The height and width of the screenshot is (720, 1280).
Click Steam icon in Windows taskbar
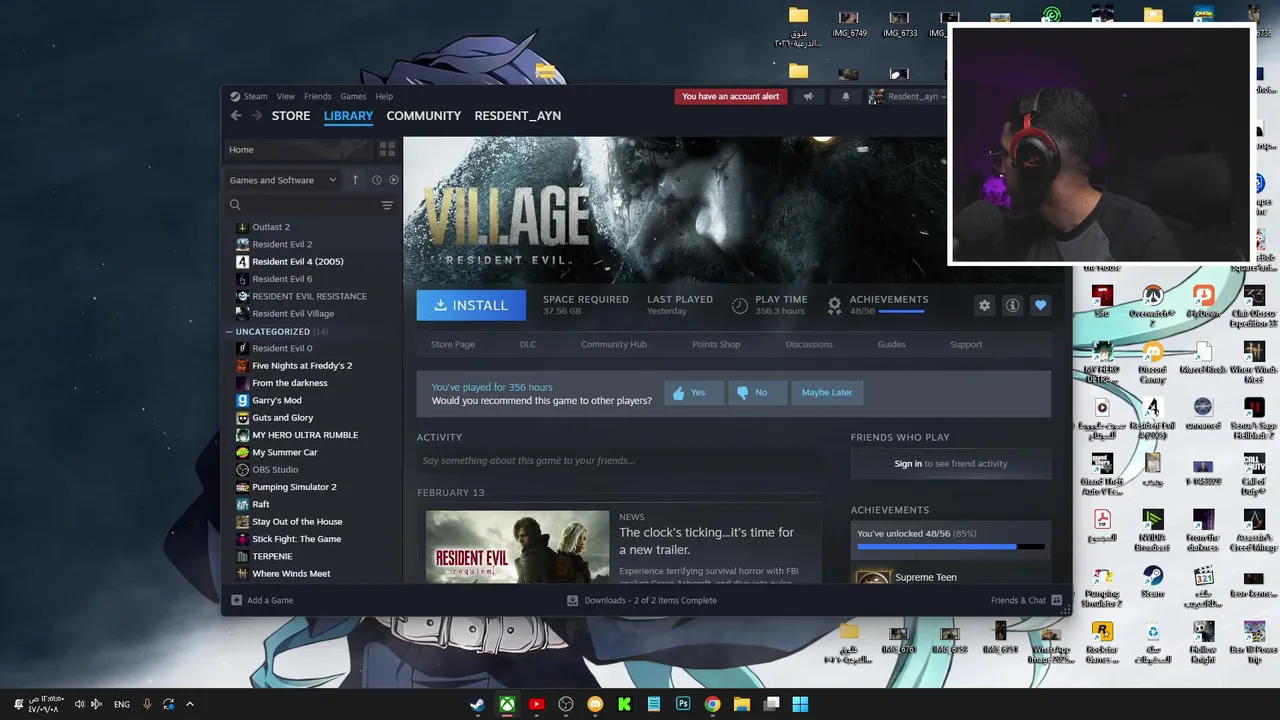[x=478, y=704]
